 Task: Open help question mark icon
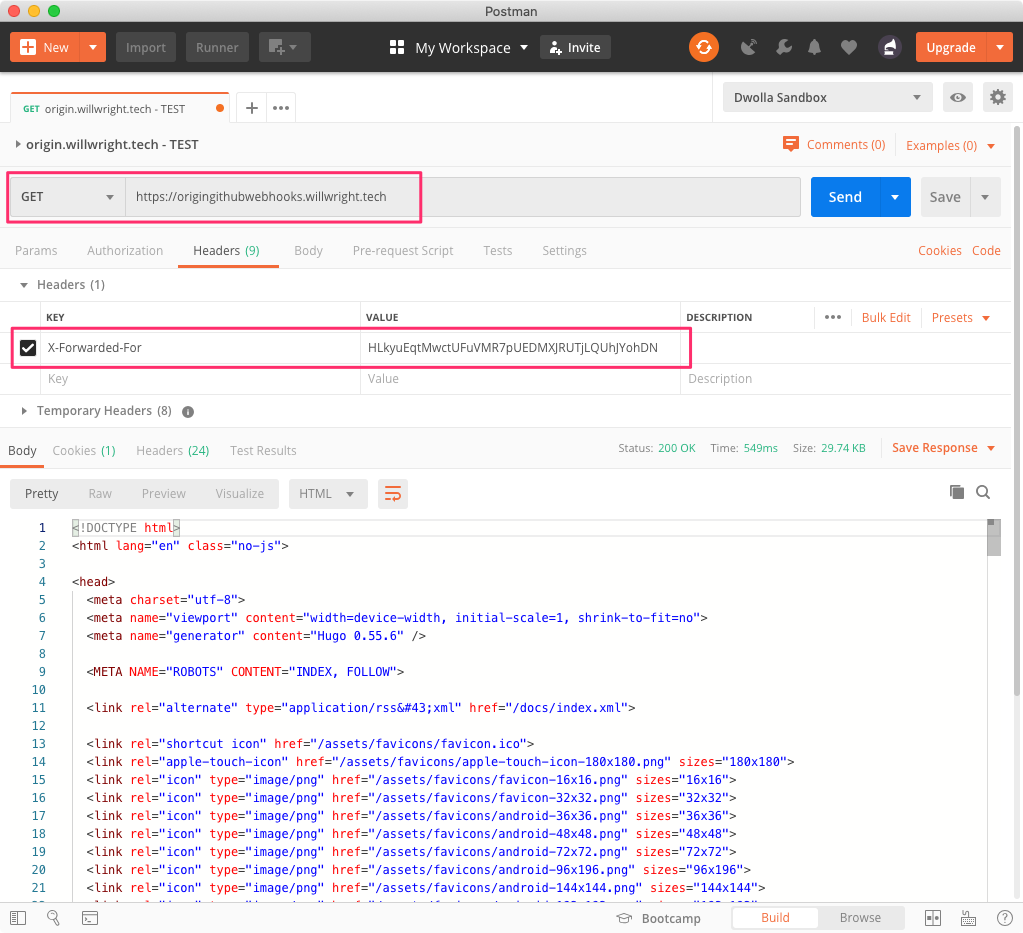coord(1005,918)
